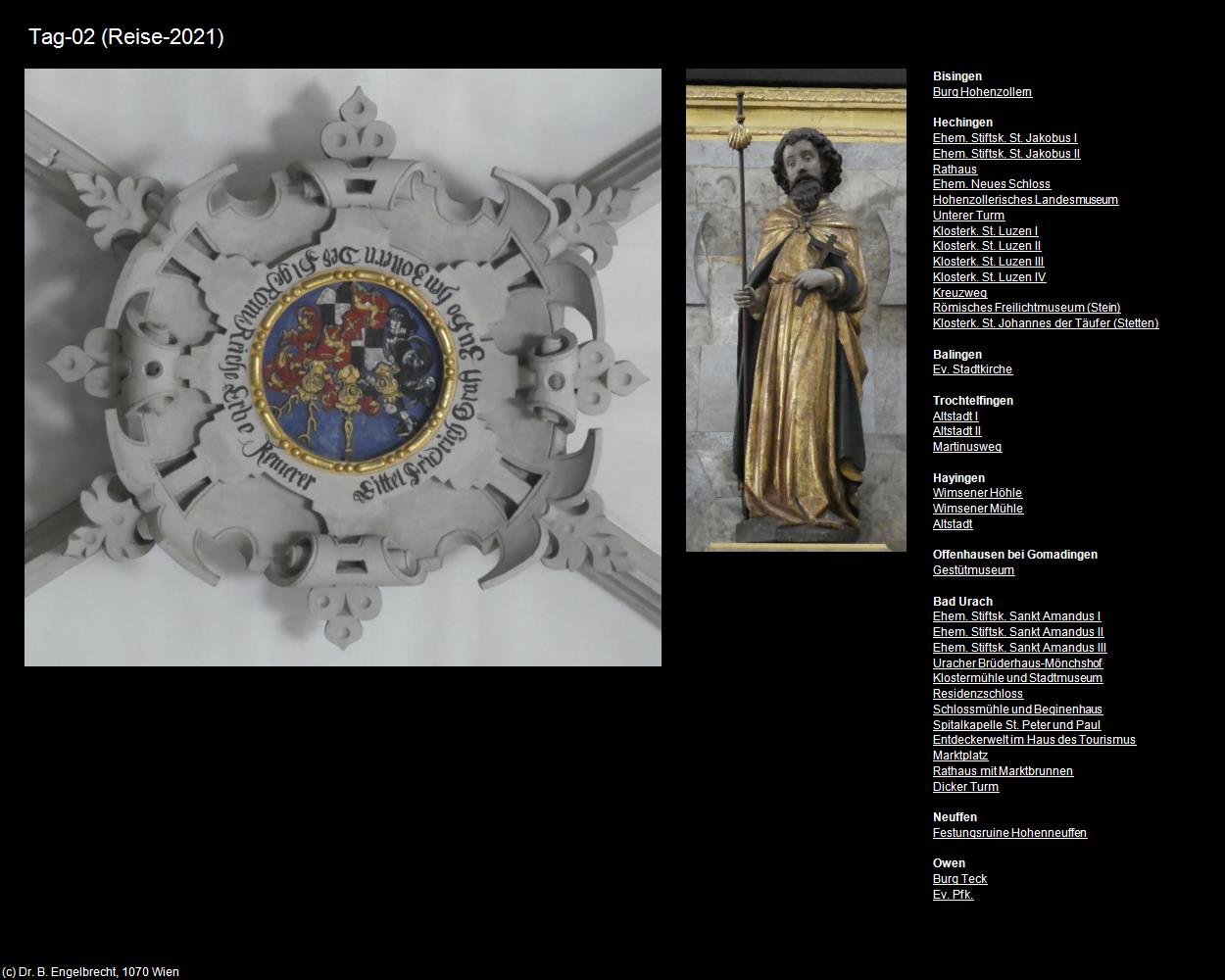1225x980 pixels.
Task: Open Altstadt II under Trochtelfingen
Action: point(956,431)
